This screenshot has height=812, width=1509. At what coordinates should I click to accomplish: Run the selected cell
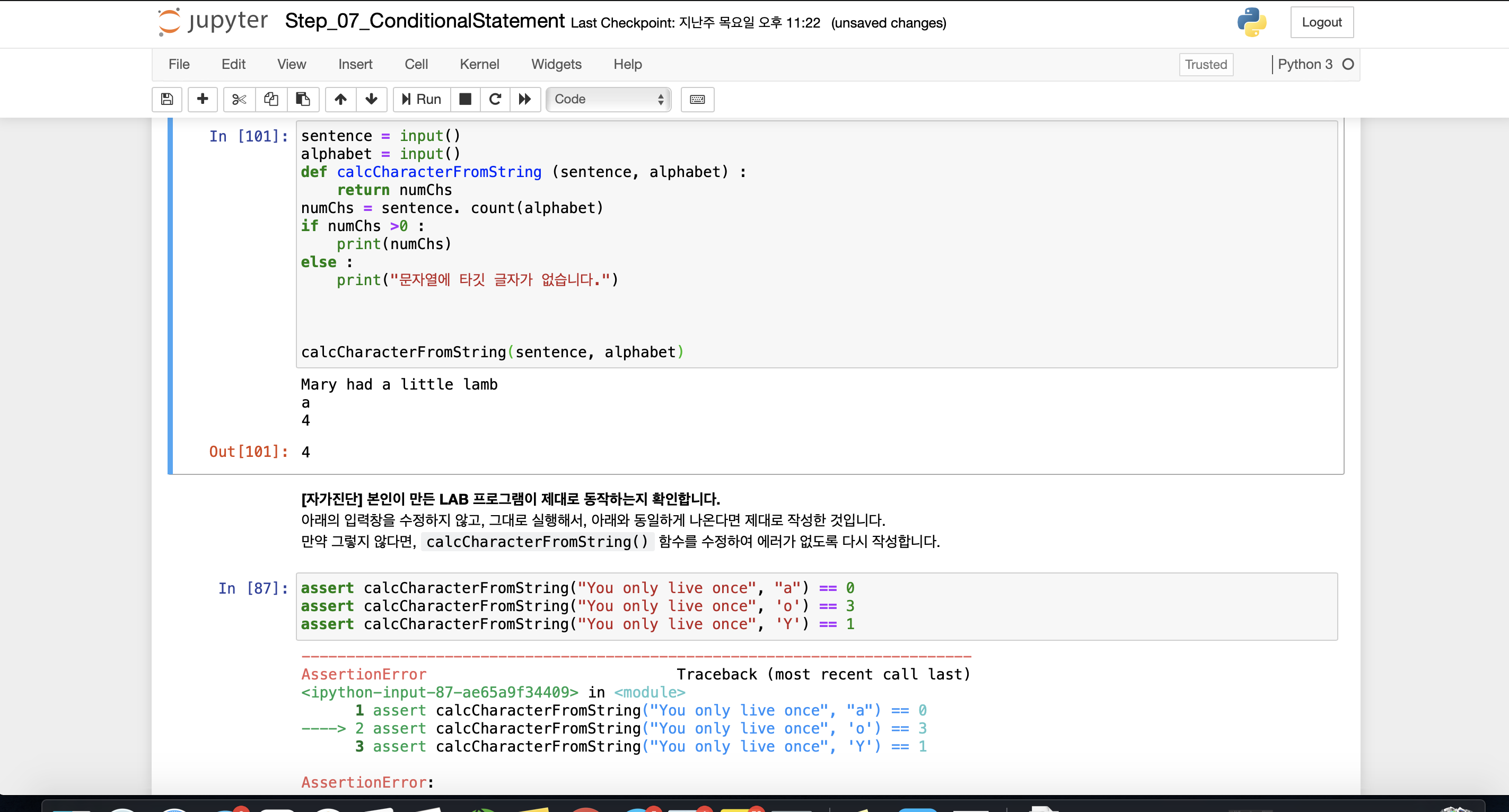point(421,99)
